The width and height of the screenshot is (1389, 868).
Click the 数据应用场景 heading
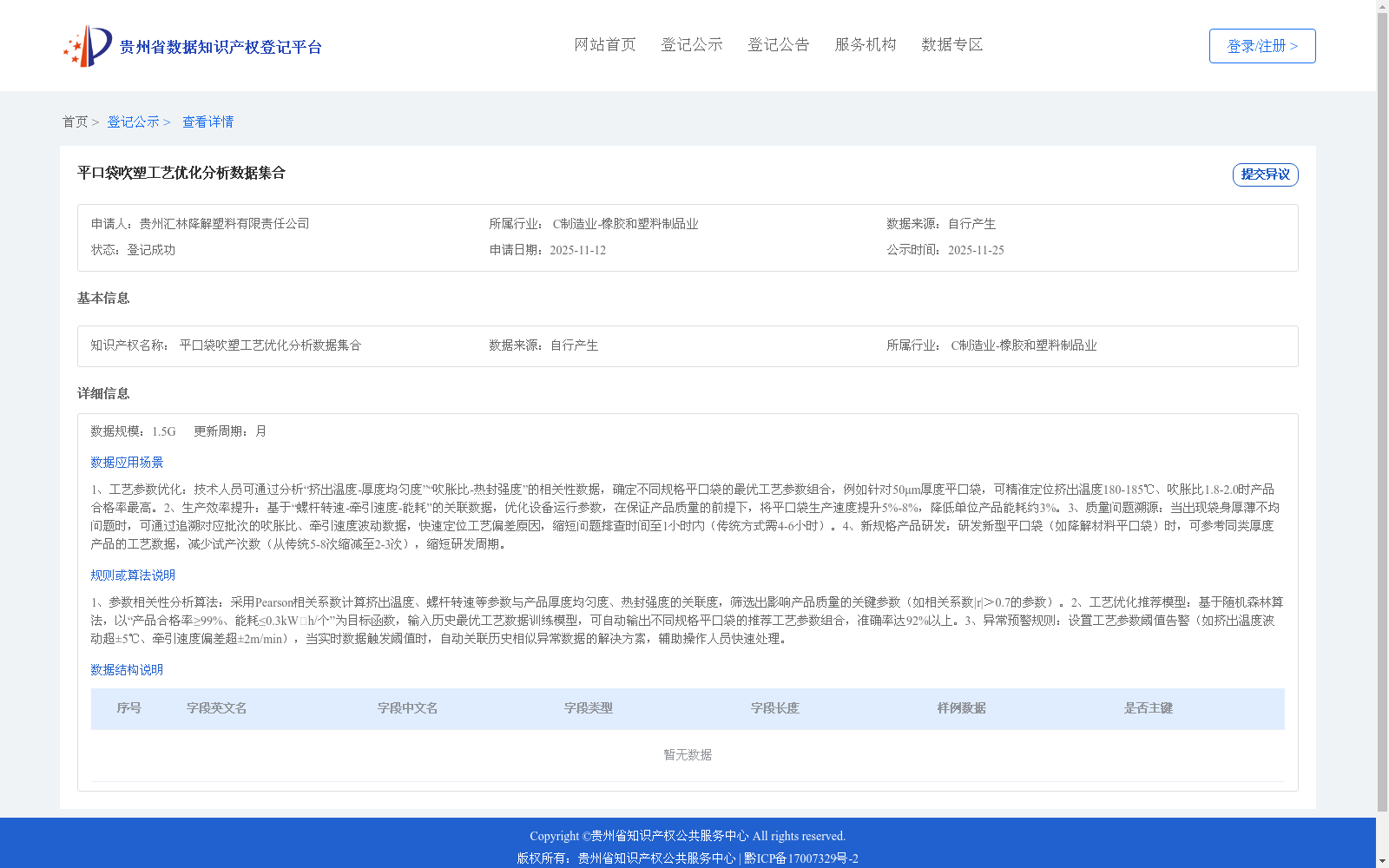click(x=127, y=463)
